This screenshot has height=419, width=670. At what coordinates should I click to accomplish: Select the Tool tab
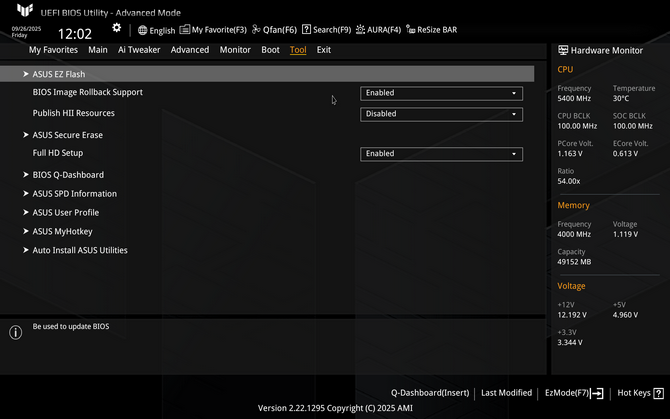(x=298, y=50)
